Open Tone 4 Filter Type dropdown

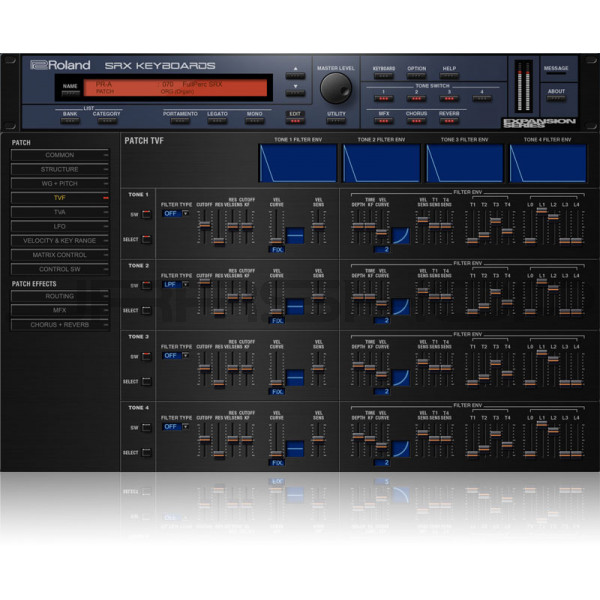[175, 427]
